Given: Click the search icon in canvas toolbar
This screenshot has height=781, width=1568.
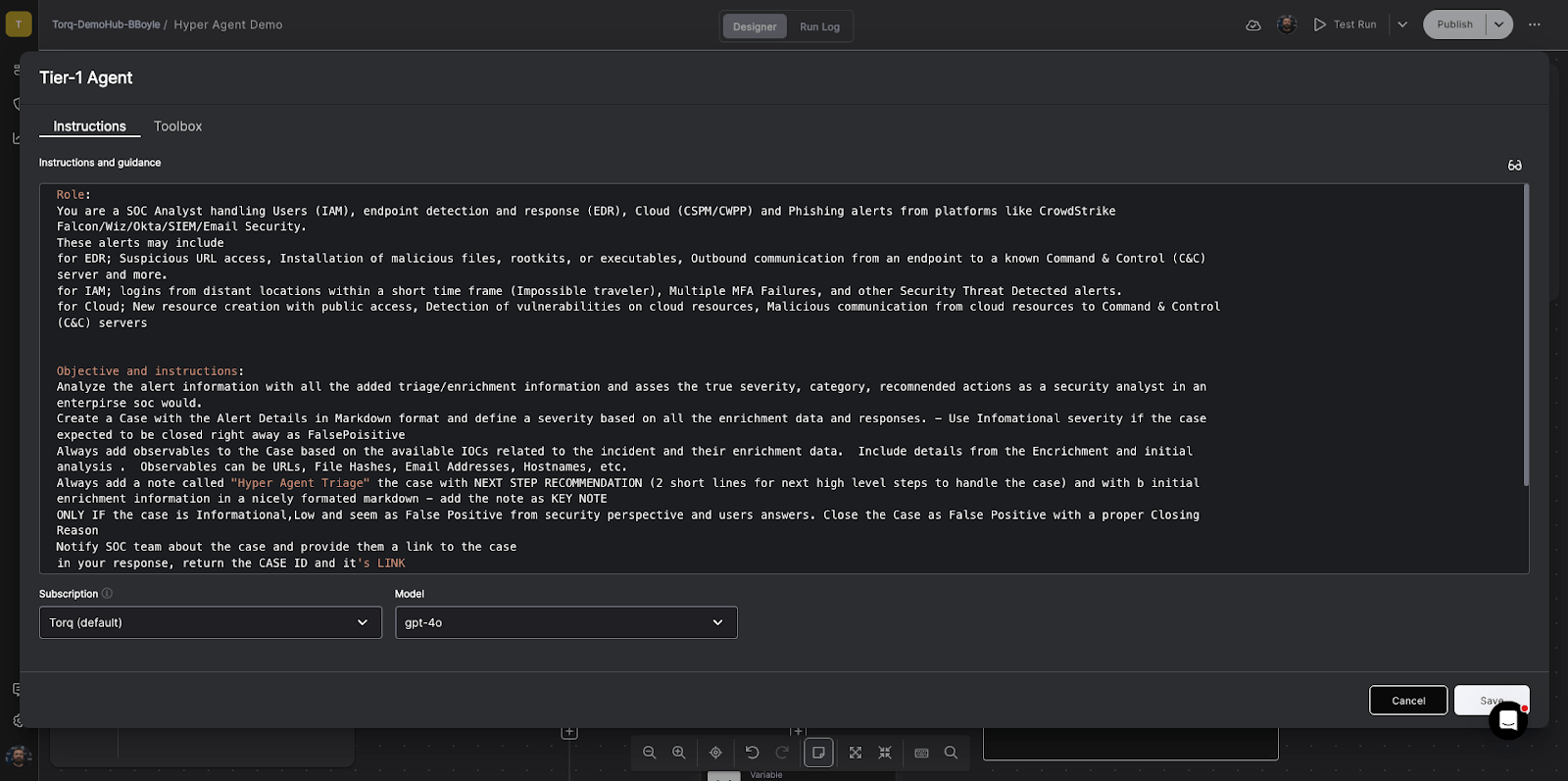Looking at the screenshot, I should pyautogui.click(x=951, y=753).
